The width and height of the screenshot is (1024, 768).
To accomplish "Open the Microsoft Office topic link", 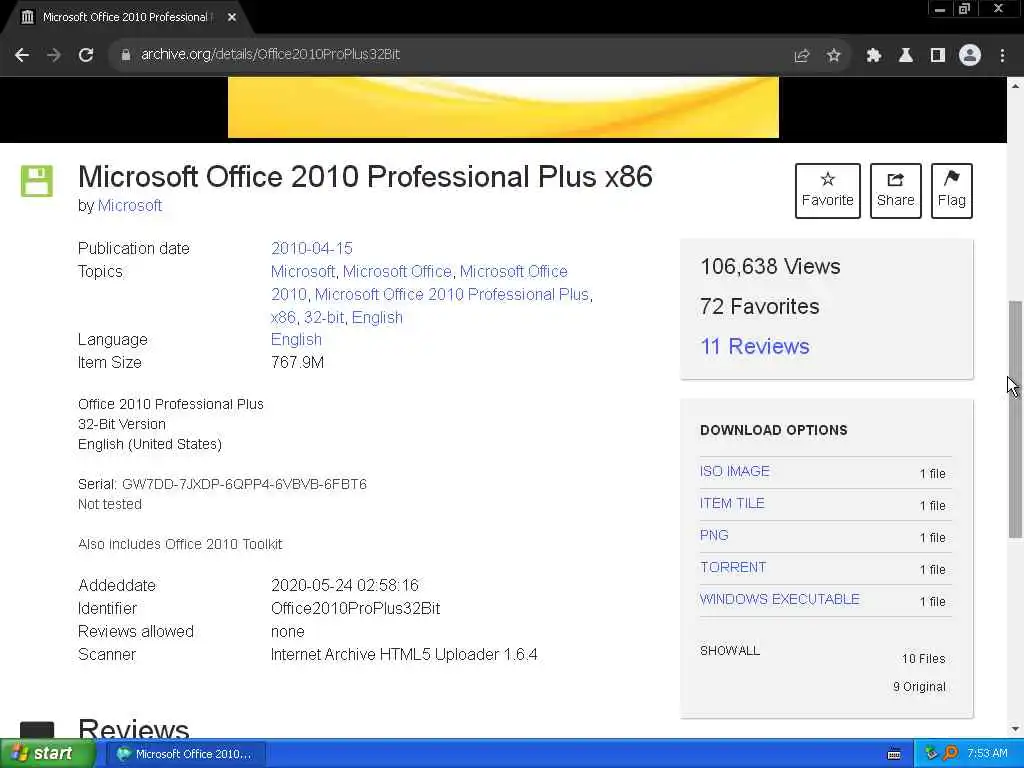I will (397, 272).
